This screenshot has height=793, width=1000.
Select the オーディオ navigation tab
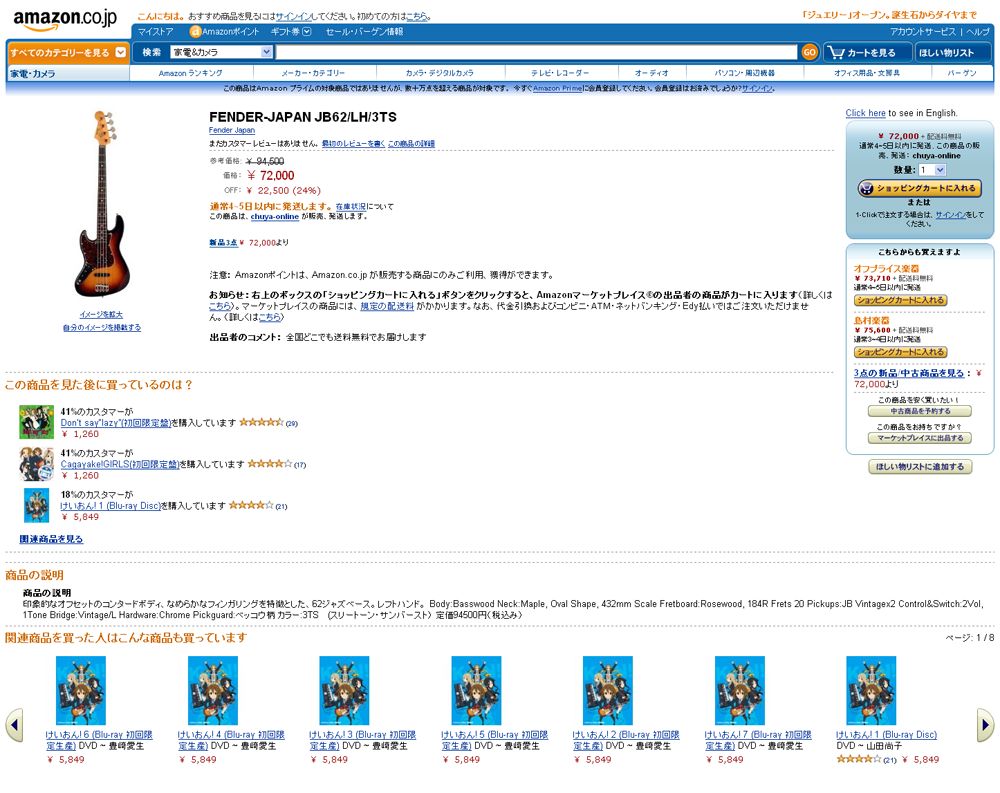pyautogui.click(x=651, y=73)
